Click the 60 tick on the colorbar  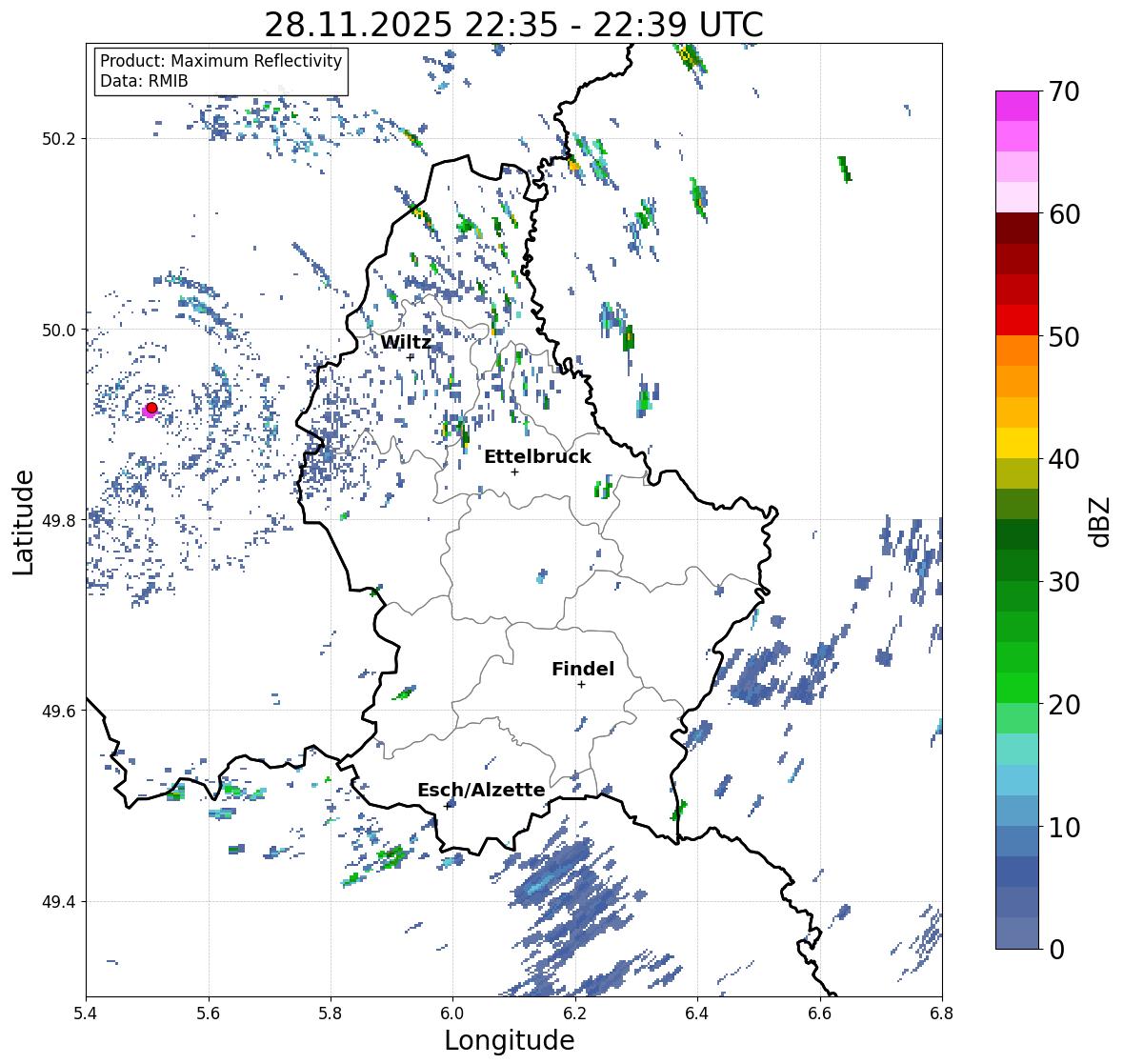click(1064, 214)
